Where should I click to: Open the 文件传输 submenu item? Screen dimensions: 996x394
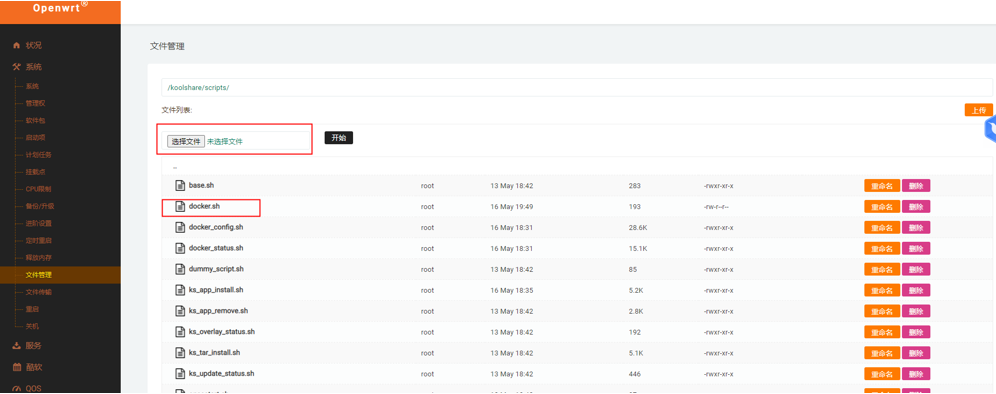click(x=39, y=292)
